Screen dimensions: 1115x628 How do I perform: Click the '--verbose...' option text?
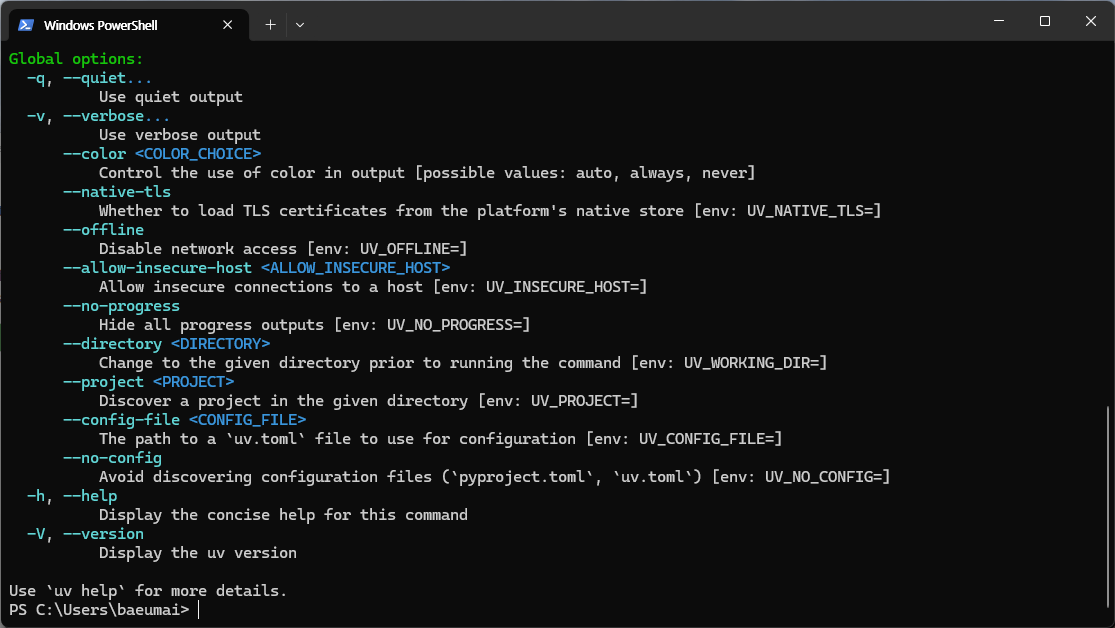pos(117,116)
